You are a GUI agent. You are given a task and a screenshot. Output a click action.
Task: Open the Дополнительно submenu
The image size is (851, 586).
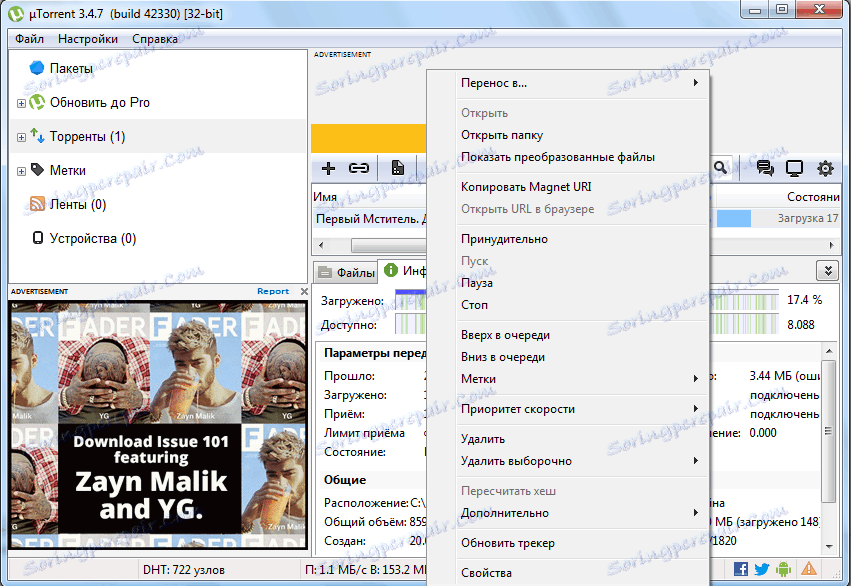pos(581,513)
